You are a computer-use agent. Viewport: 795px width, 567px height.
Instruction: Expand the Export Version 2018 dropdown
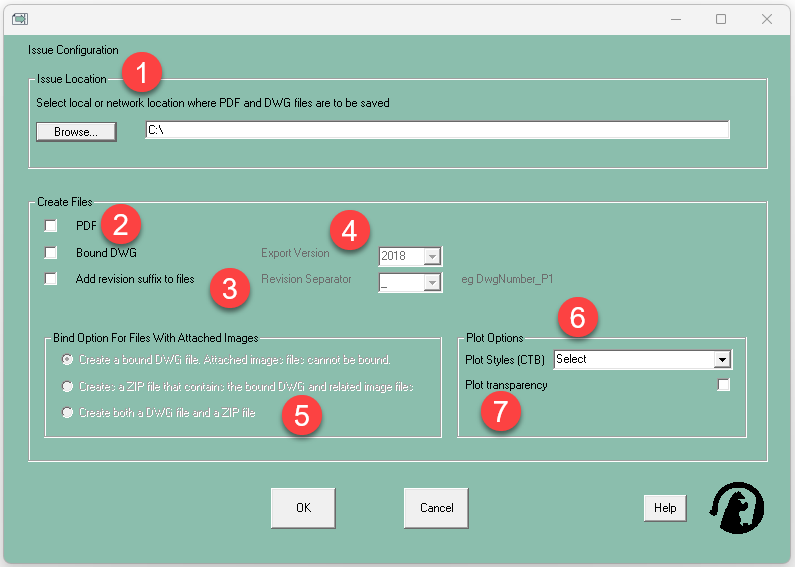[x=432, y=257]
